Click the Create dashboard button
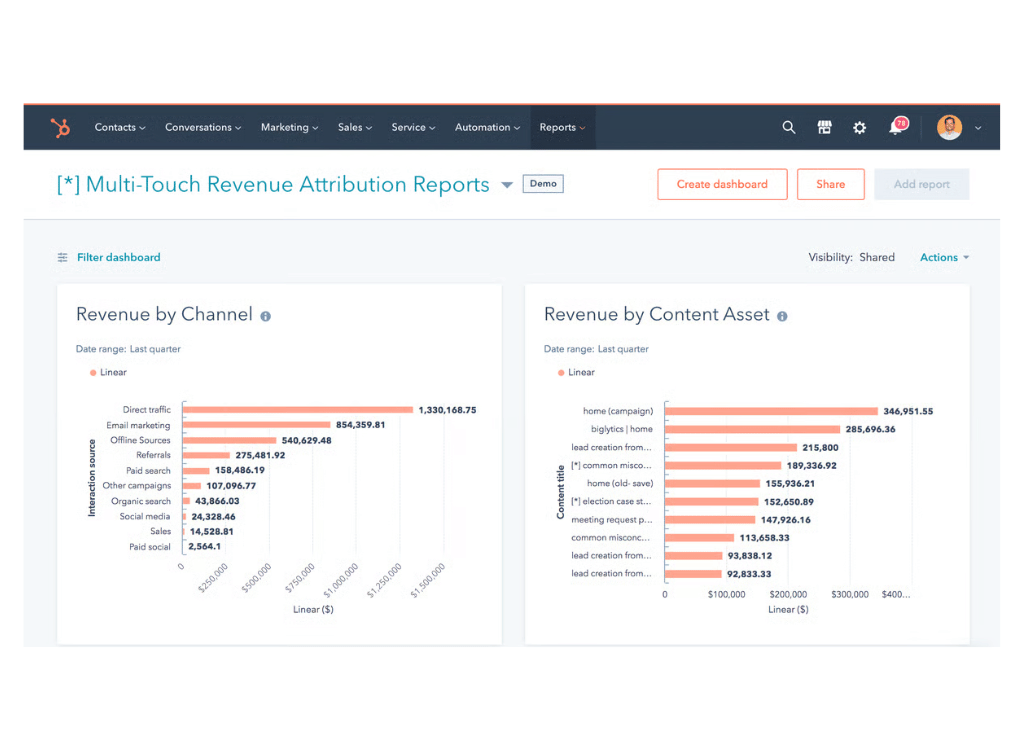Screen dimensions: 1024x750 722,184
